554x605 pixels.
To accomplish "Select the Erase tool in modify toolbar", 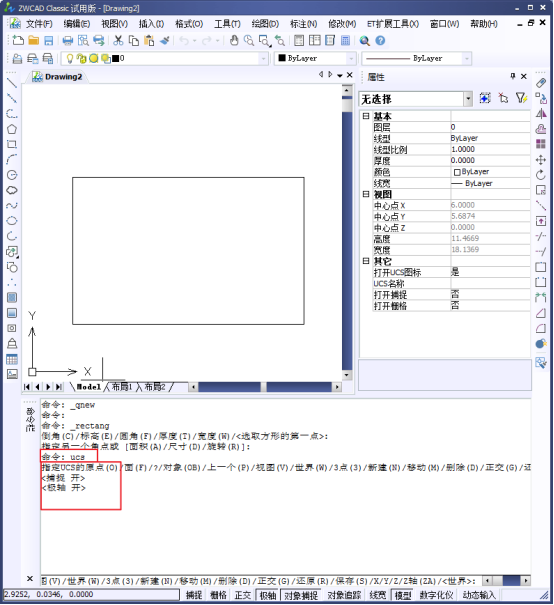I will point(541,83).
